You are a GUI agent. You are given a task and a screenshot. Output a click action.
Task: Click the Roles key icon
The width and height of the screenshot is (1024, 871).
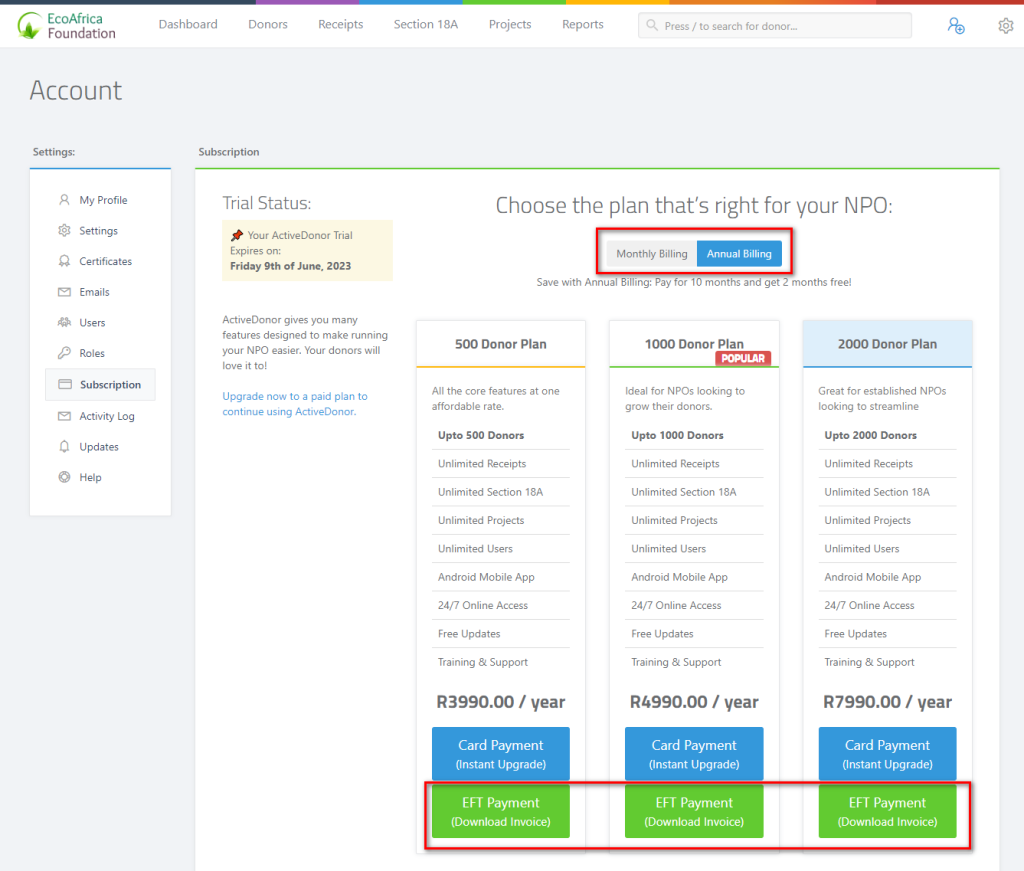64,353
